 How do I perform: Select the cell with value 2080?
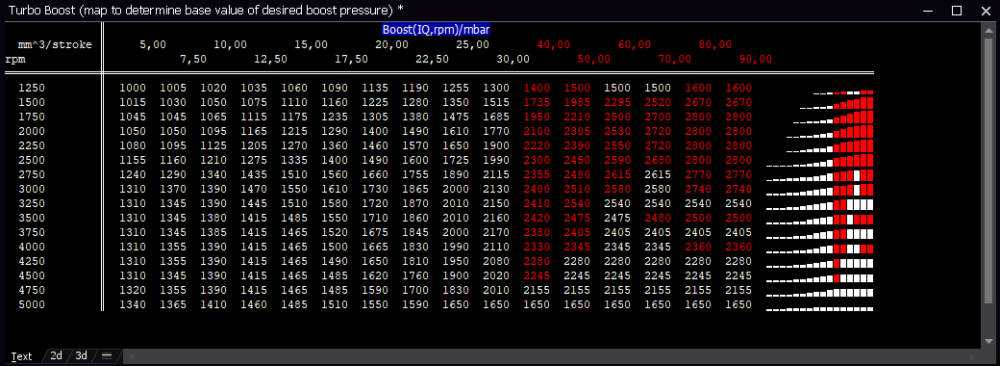click(x=496, y=261)
